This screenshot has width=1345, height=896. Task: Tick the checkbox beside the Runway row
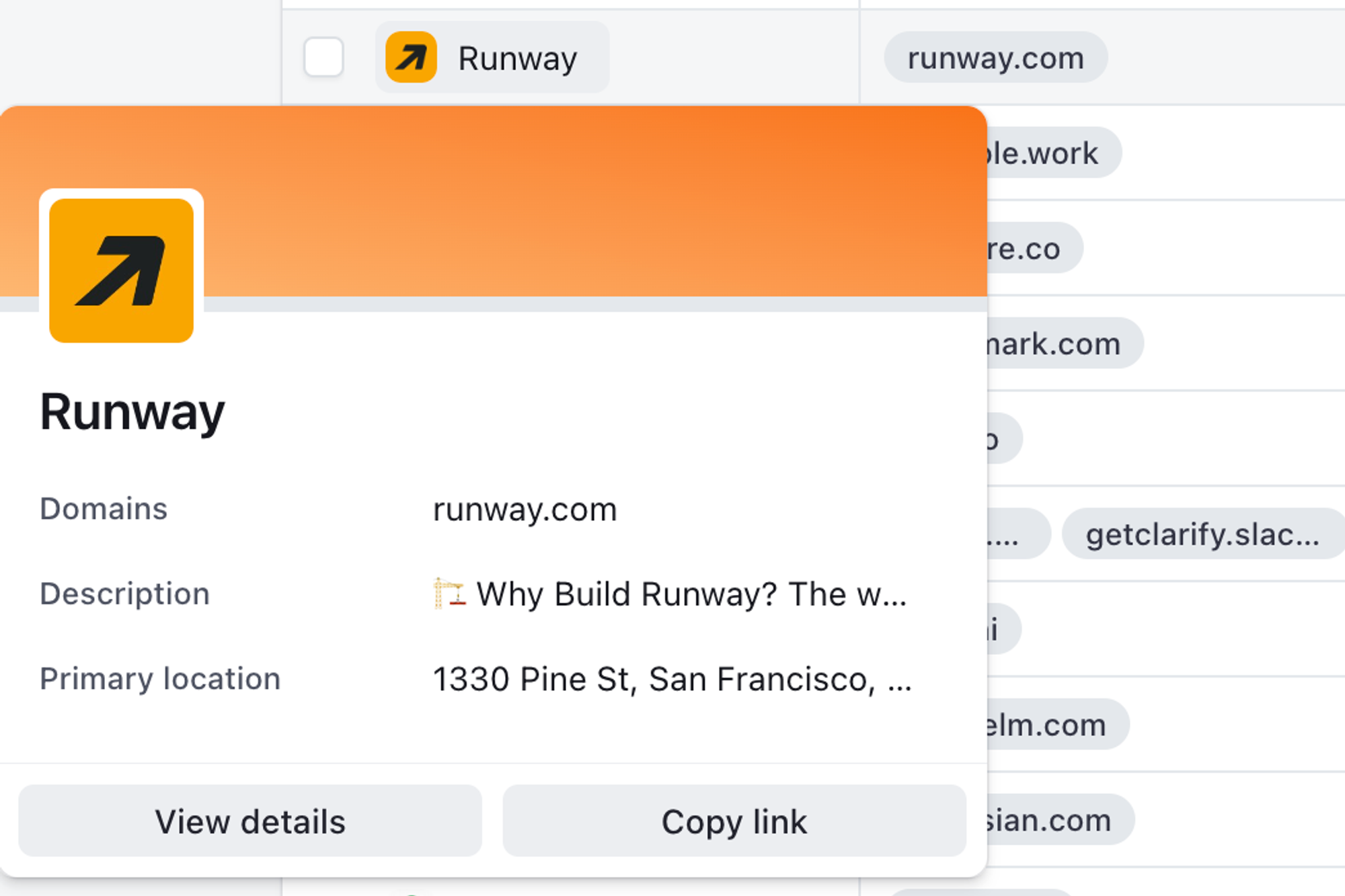click(323, 57)
